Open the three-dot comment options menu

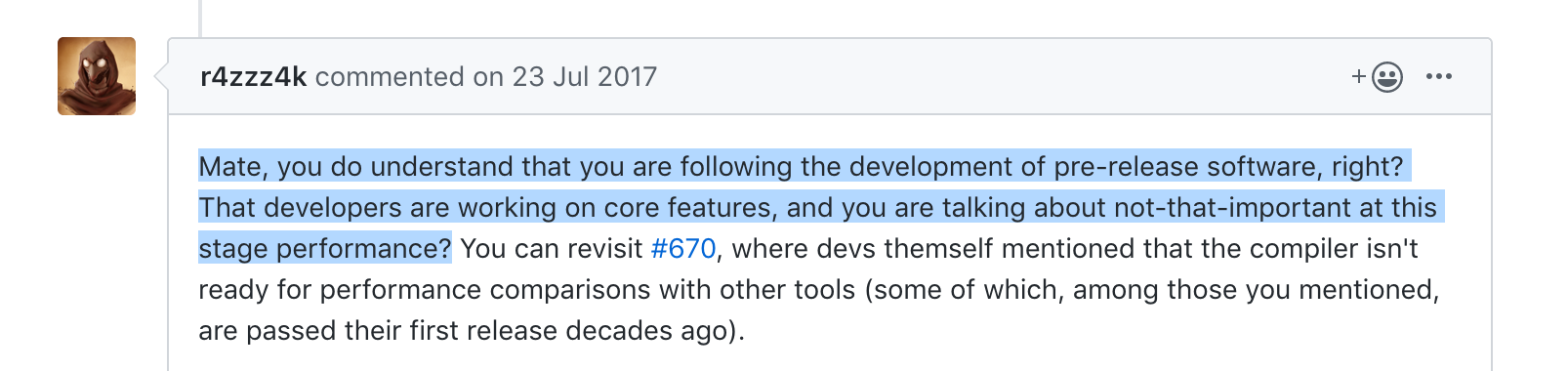click(x=1438, y=76)
